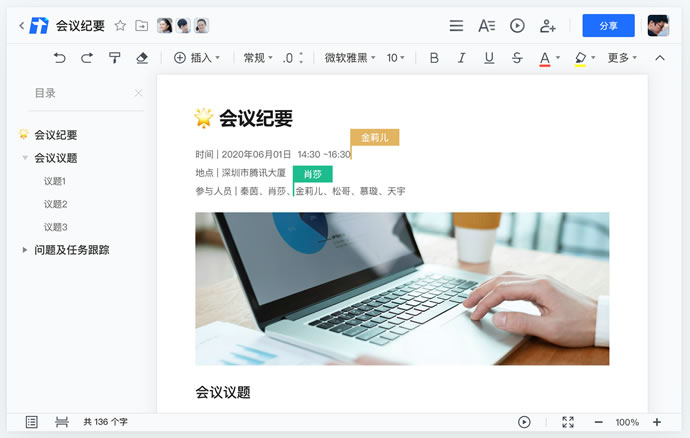Start slideshow from the status bar play icon
Image resolution: width=690 pixels, height=438 pixels.
(524, 422)
